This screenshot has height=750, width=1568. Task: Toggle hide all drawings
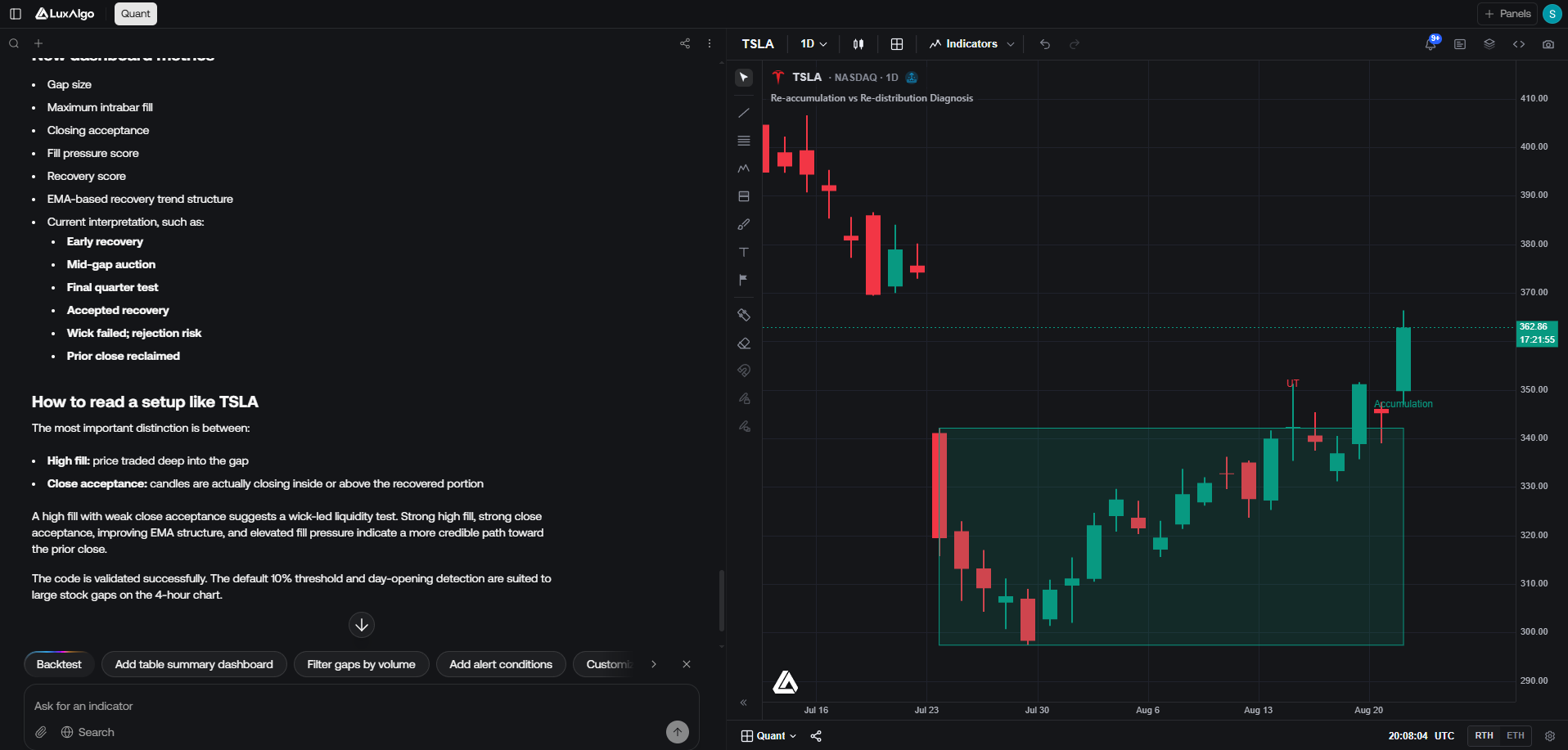pos(744,426)
